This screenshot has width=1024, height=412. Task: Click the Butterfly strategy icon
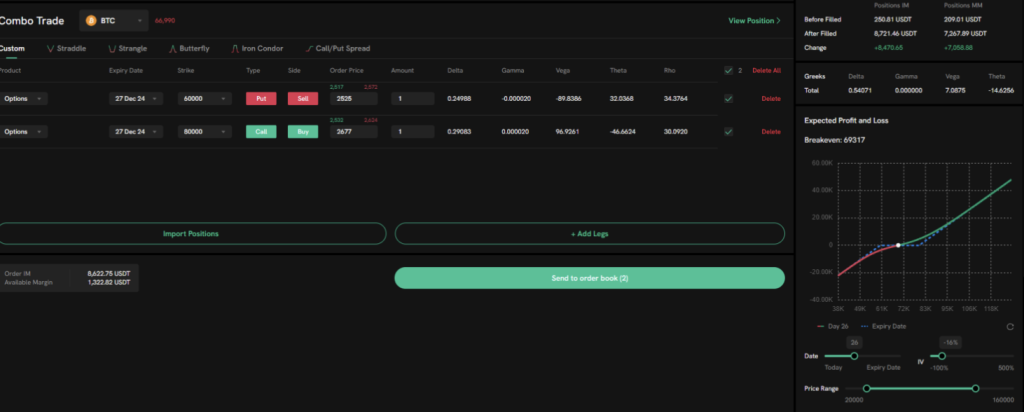(x=173, y=48)
